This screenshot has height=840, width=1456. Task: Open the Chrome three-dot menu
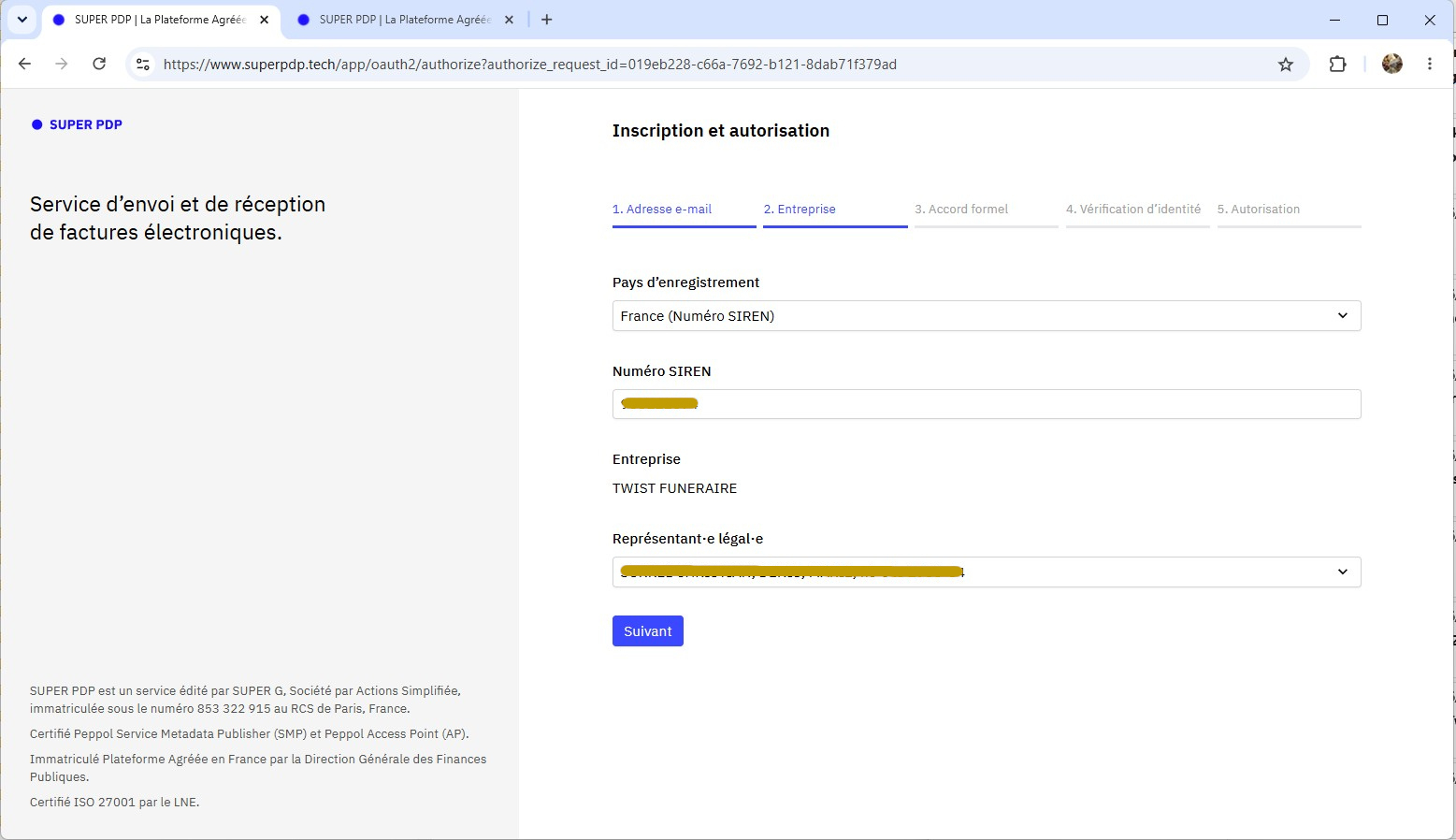[1430, 64]
